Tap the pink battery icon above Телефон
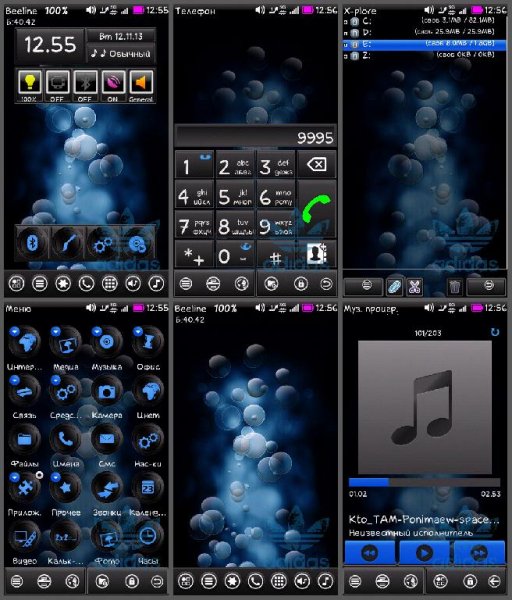 click(x=308, y=10)
